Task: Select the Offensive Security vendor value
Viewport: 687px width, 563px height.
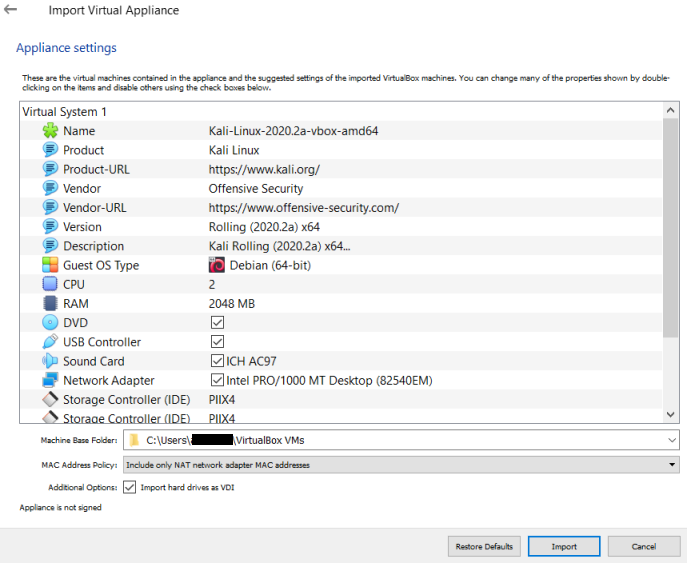Action: point(256,189)
